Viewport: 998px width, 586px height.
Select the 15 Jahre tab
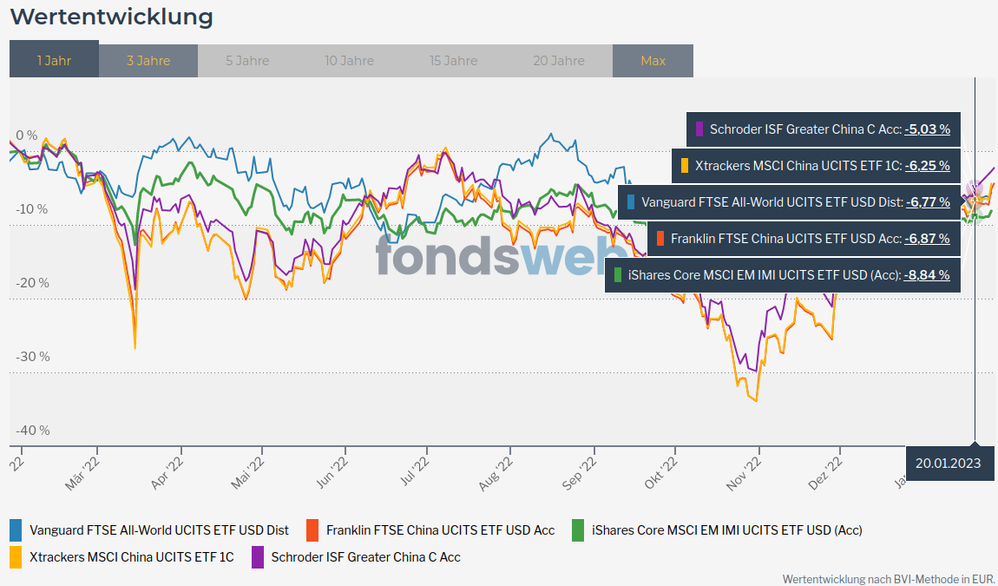[453, 60]
